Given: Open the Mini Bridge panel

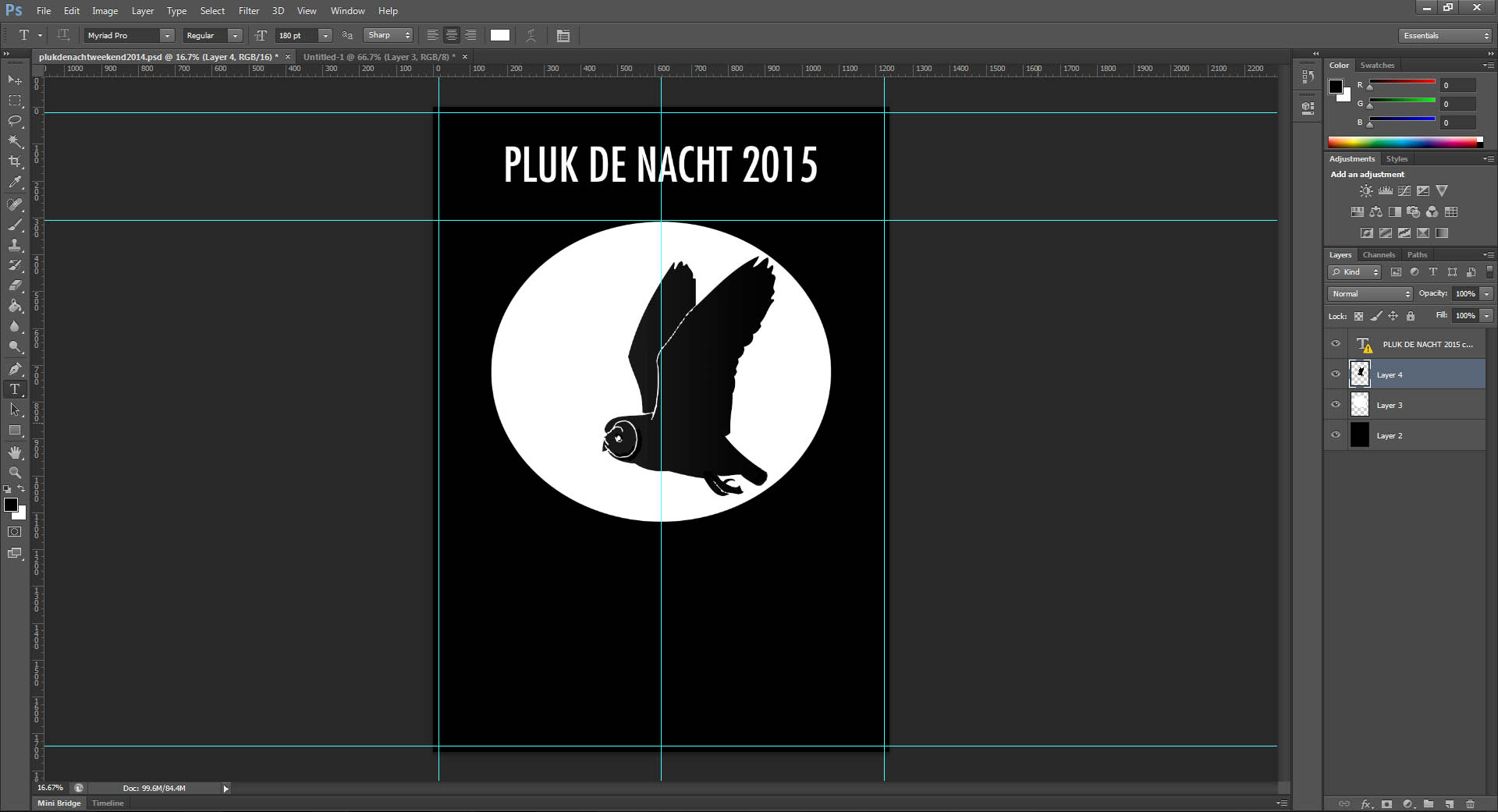Looking at the screenshot, I should point(59,803).
